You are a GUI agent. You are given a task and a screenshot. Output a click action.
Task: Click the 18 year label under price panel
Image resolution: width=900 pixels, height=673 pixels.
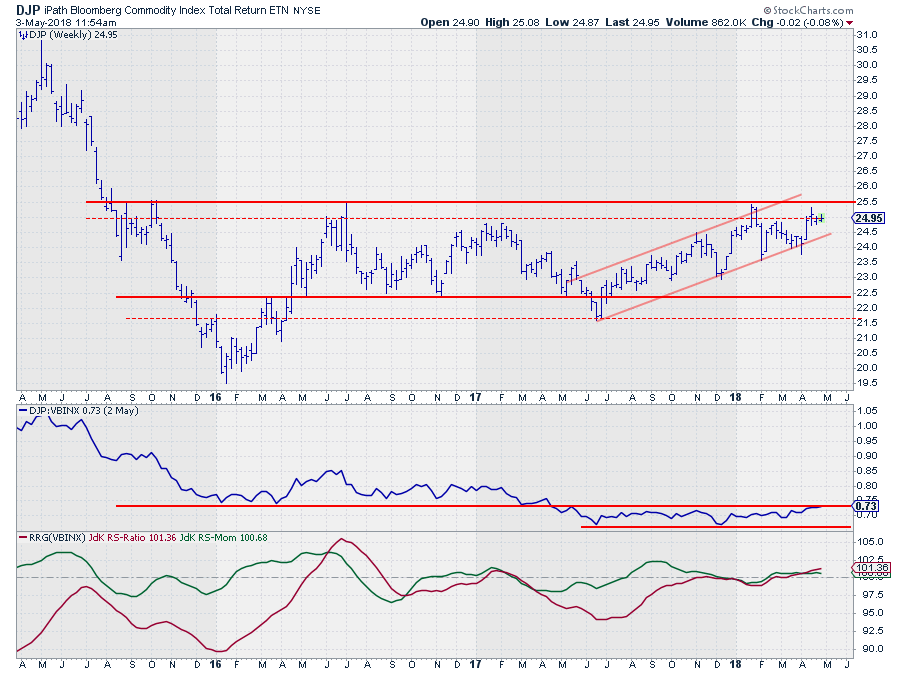pyautogui.click(x=735, y=397)
